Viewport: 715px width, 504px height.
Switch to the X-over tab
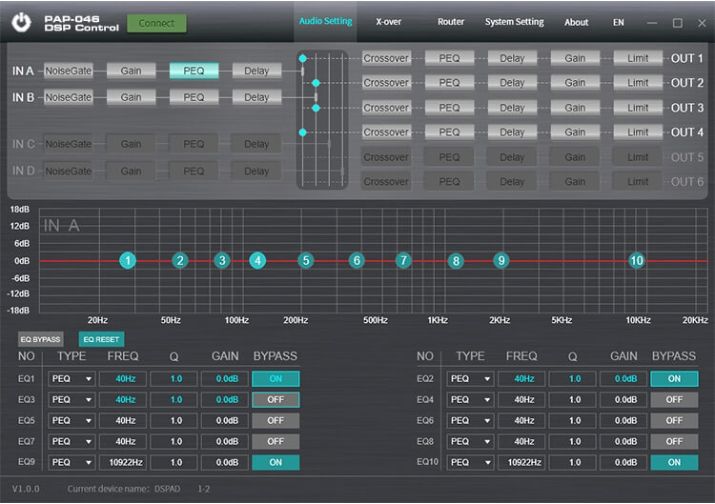click(x=388, y=22)
